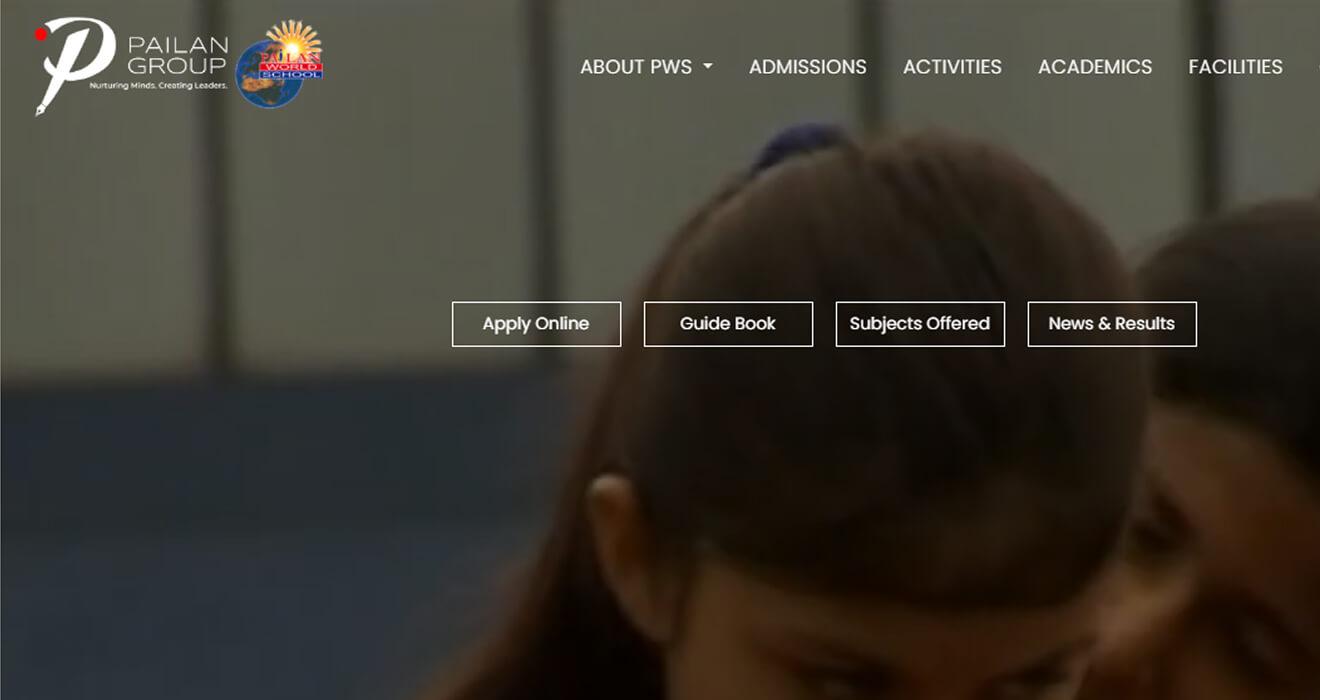
Task: Open the ACTIVITIES nav item
Action: [952, 67]
